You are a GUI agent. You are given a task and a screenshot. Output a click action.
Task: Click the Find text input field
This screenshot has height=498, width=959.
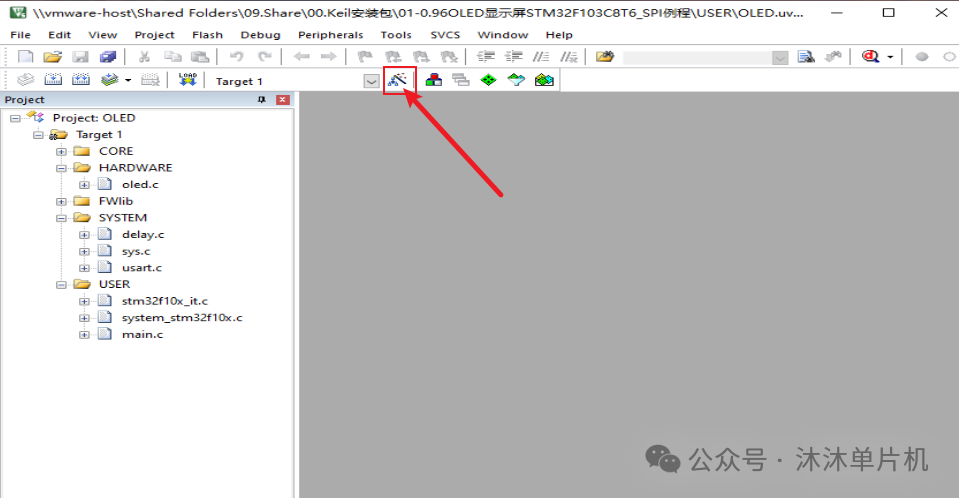point(697,58)
